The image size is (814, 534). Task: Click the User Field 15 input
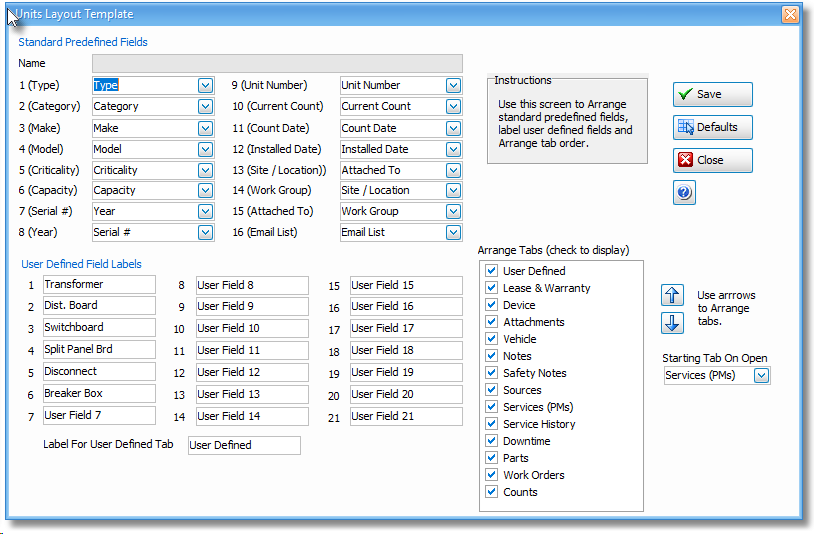click(x=406, y=285)
